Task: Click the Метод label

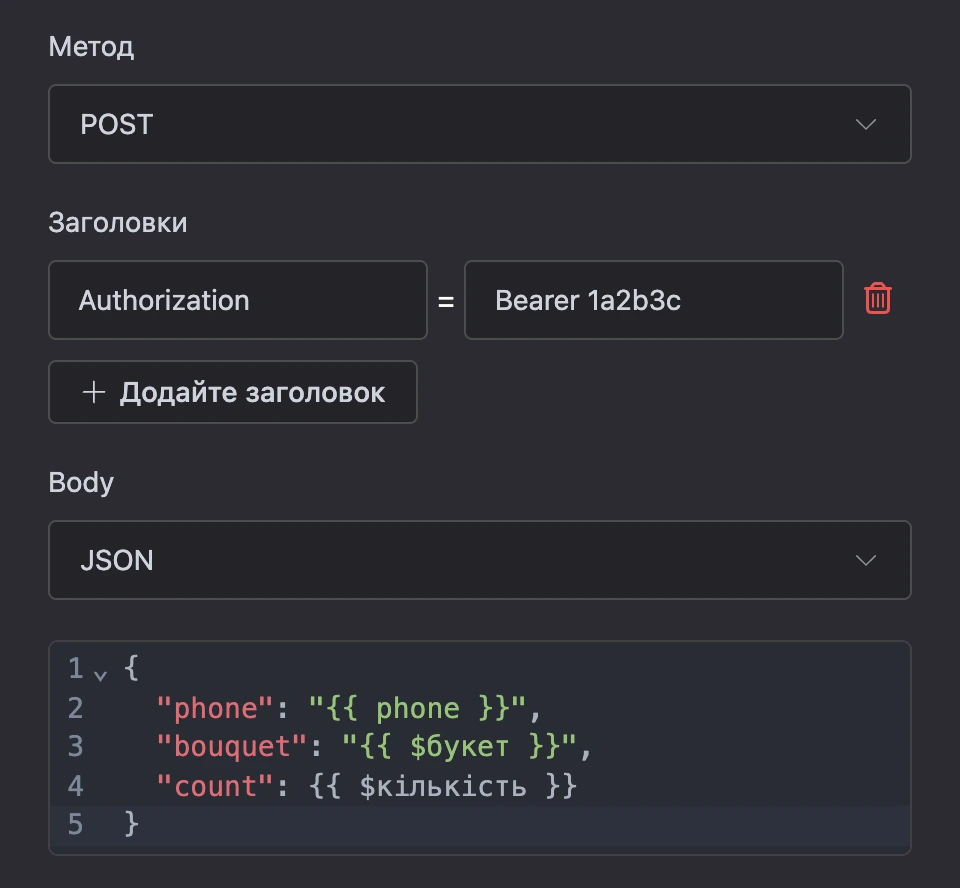Action: click(x=91, y=47)
